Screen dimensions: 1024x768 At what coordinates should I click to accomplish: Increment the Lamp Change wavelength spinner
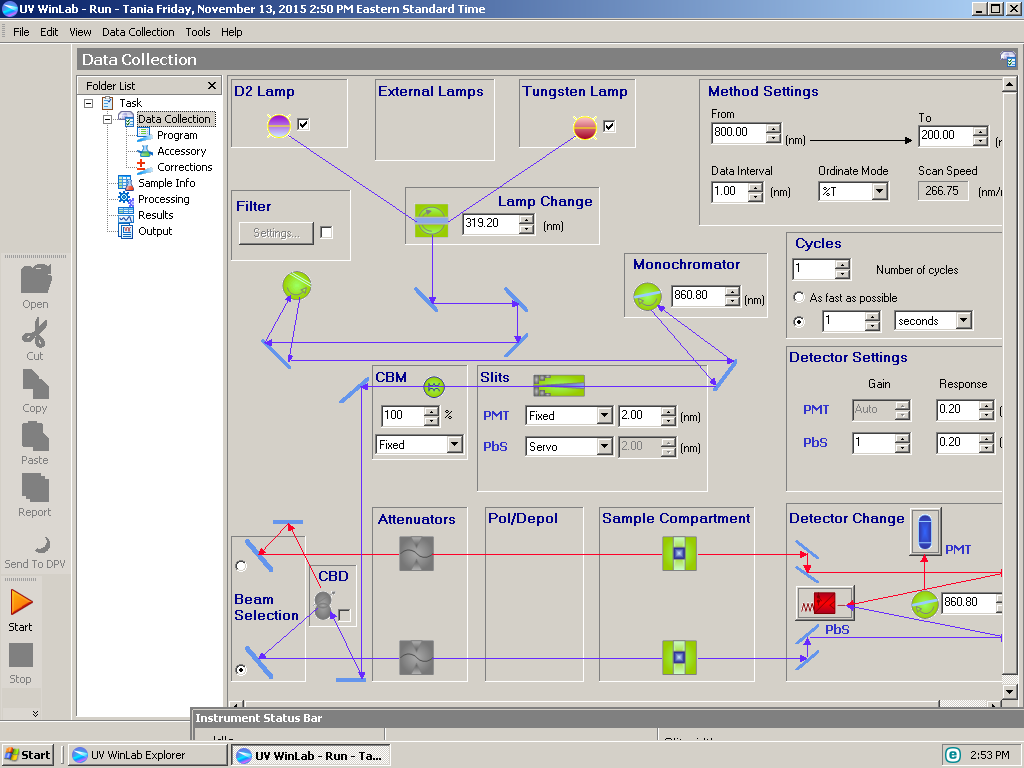[x=526, y=219]
